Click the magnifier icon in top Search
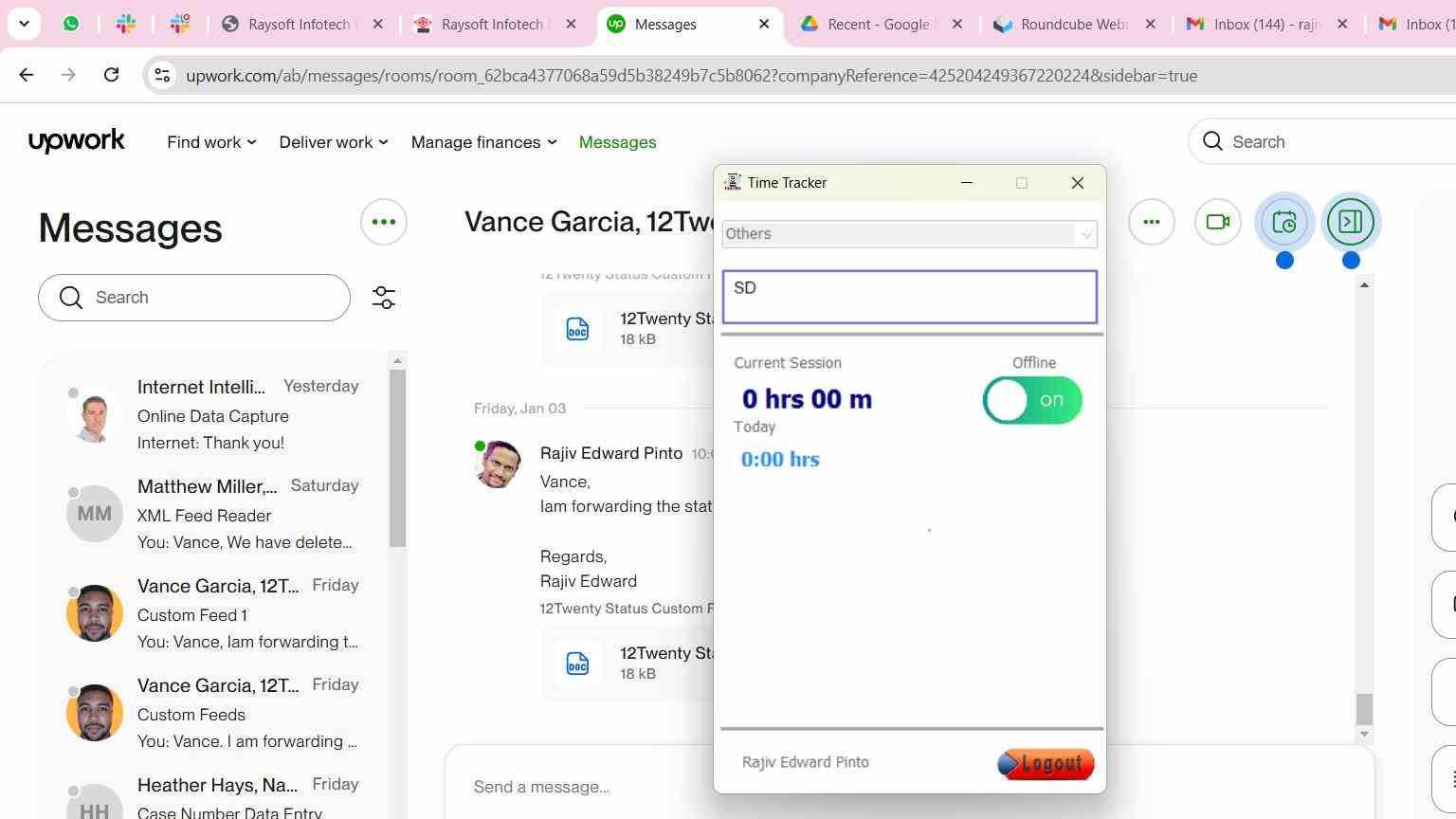1456x819 pixels. point(1212,141)
